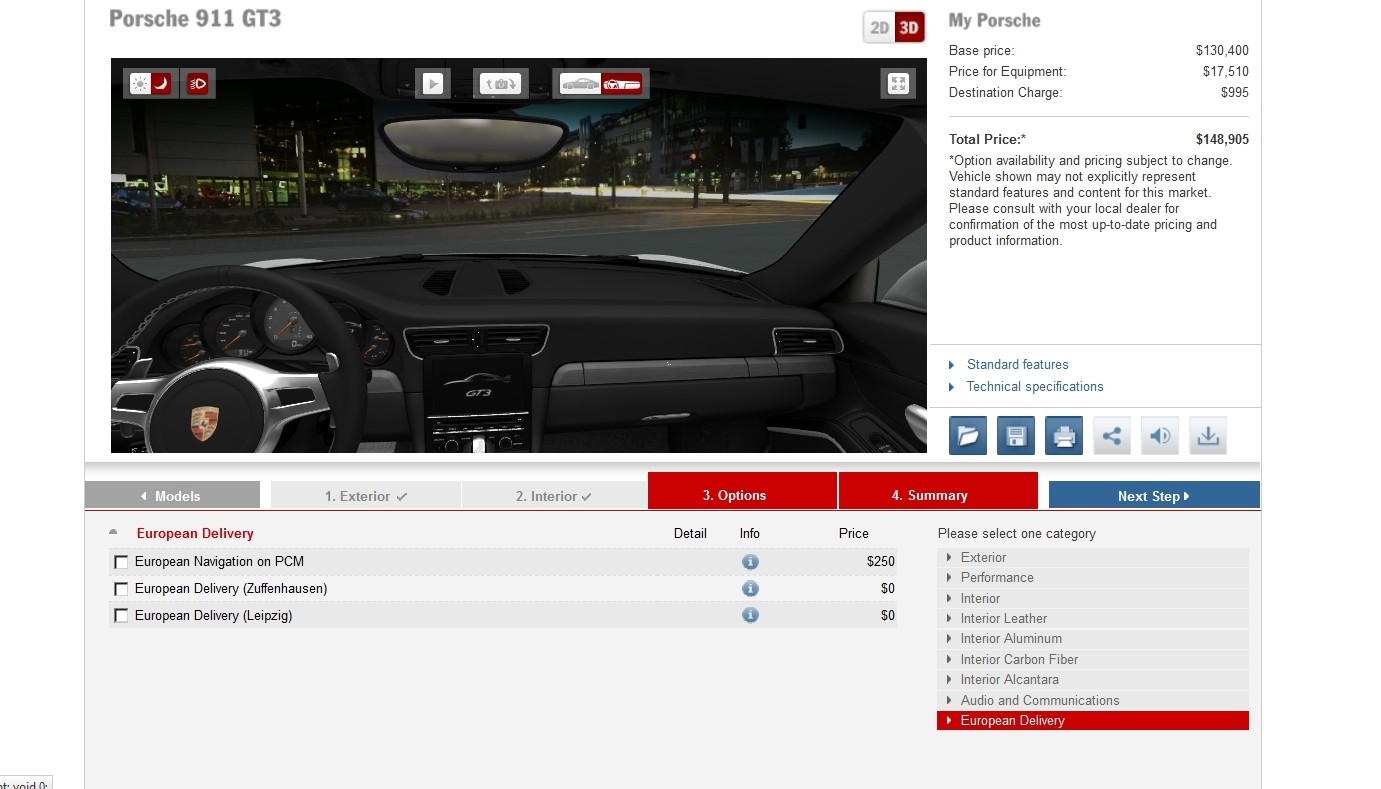
Task: Go back to Models
Action: point(172,496)
